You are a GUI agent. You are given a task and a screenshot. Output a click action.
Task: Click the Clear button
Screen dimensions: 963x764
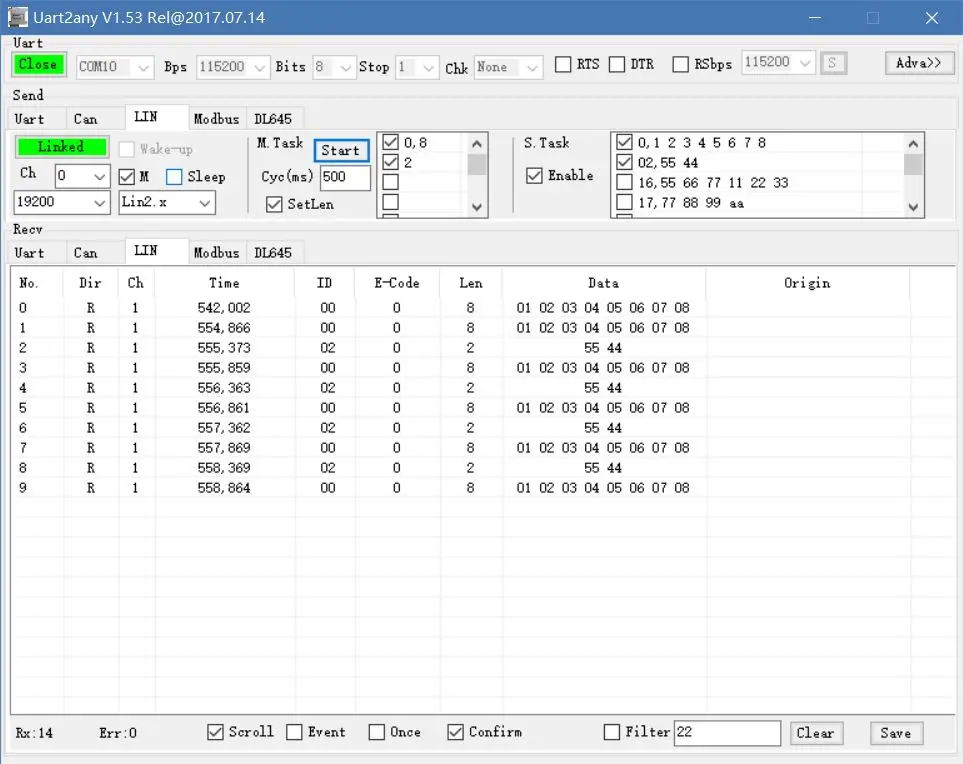816,733
